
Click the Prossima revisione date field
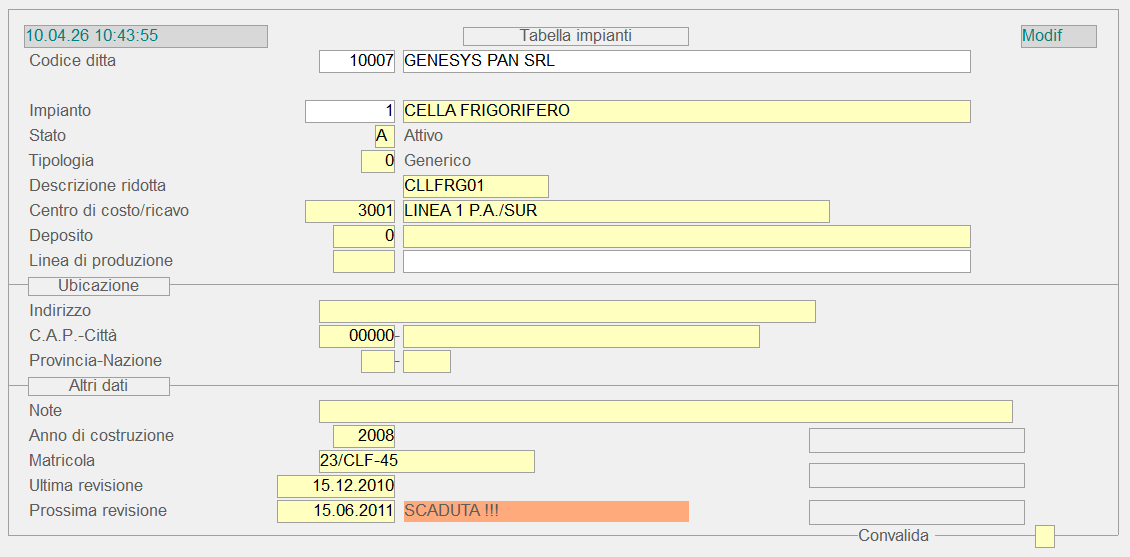336,511
